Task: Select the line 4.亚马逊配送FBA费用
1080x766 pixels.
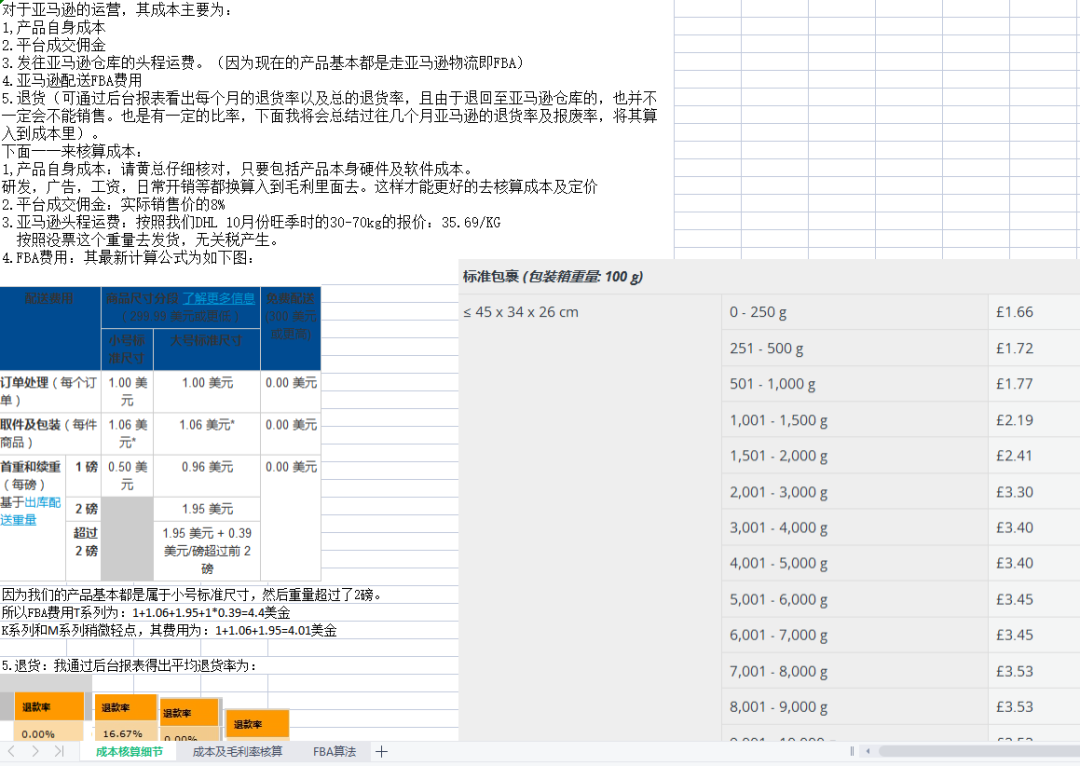Action: coord(72,80)
